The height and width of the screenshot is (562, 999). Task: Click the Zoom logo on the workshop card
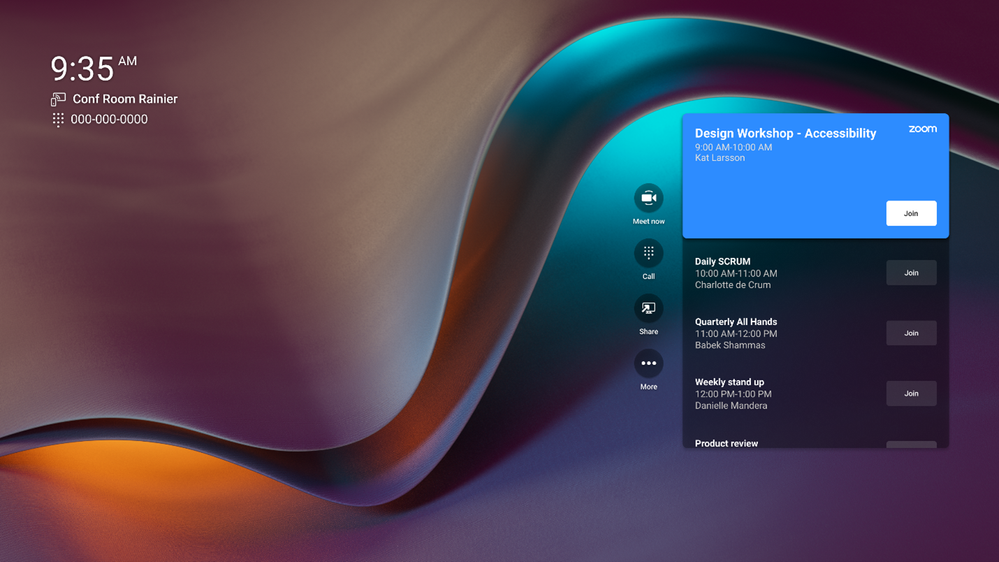(x=923, y=129)
